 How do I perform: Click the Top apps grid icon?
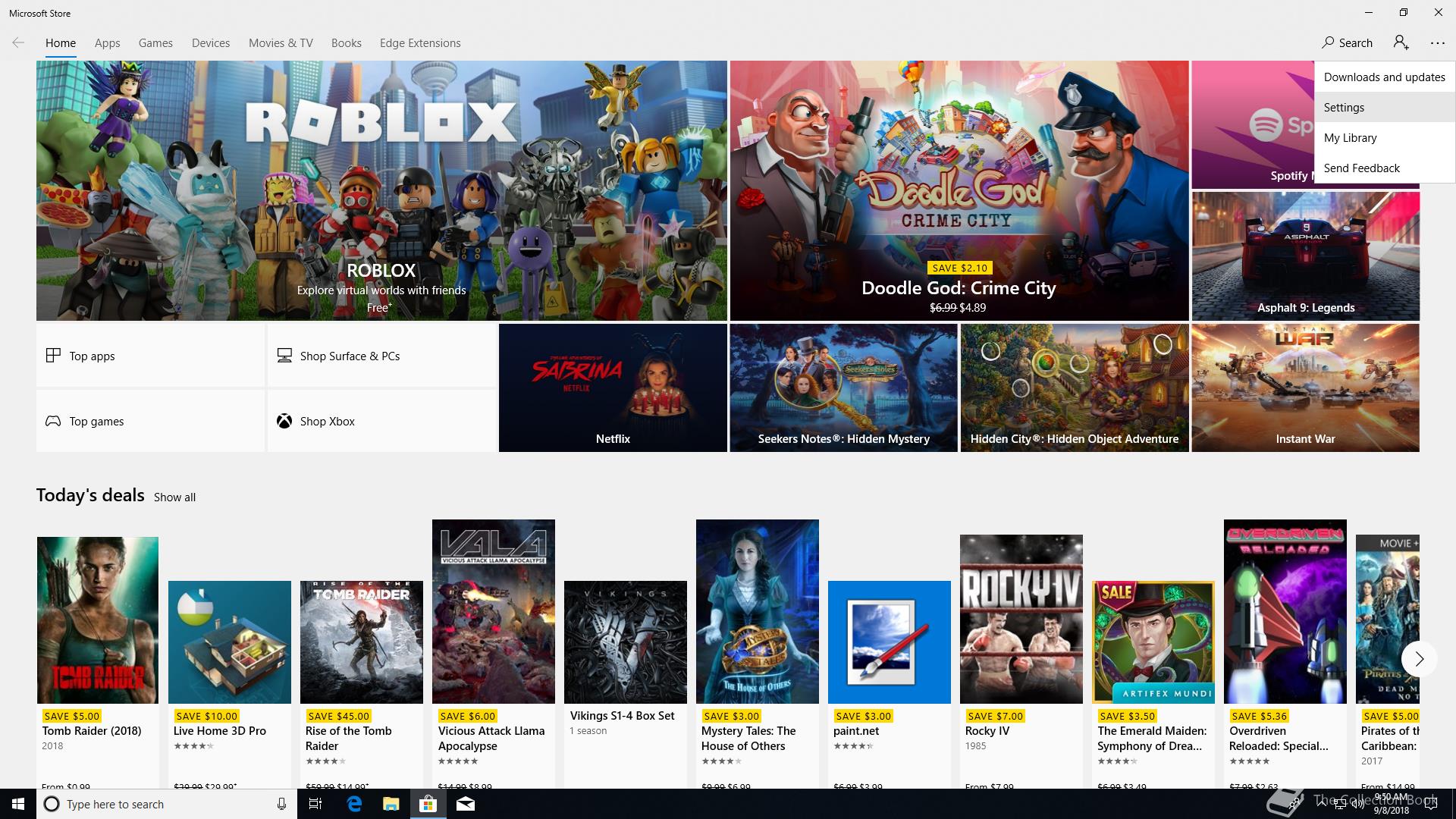click(53, 356)
